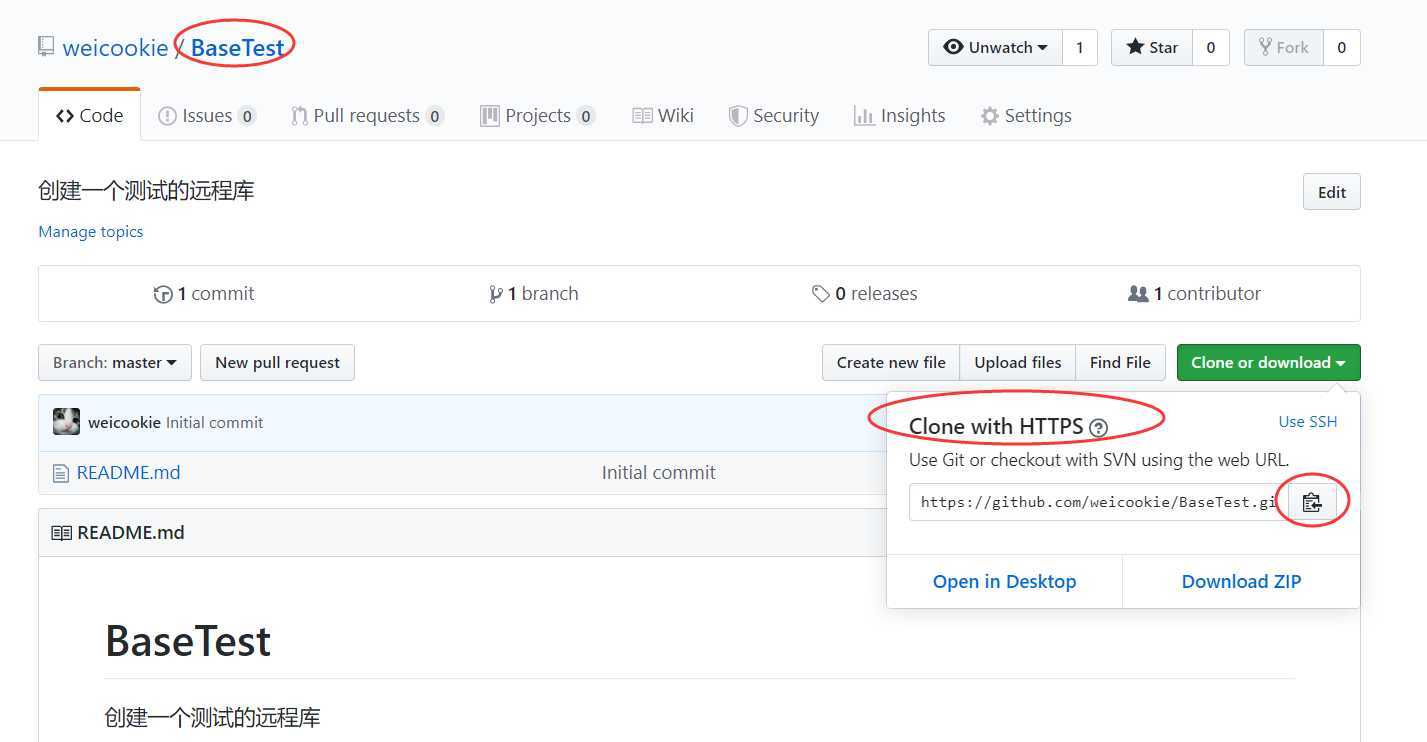Click the help question mark beside Clone with HTTPS
The image size is (1427, 742).
pyautogui.click(x=1098, y=428)
